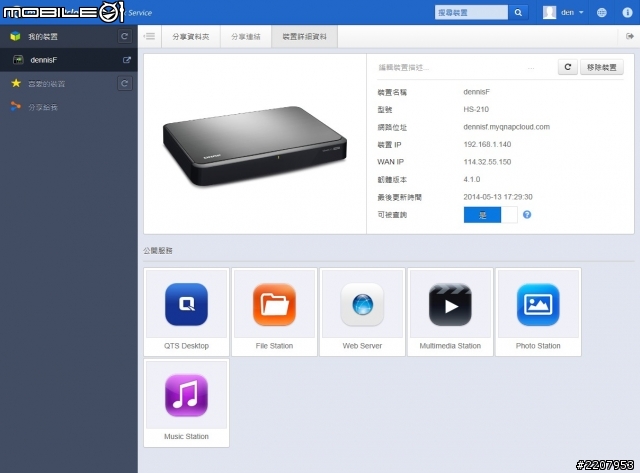Launch the File Station service

274,304
